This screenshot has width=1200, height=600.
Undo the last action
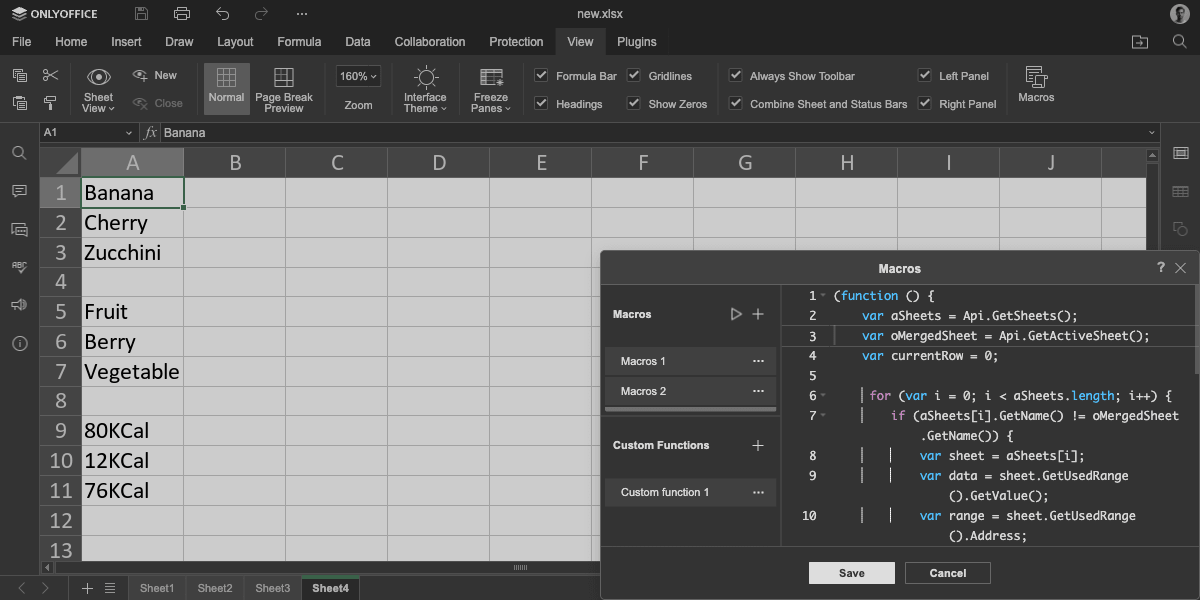click(222, 14)
